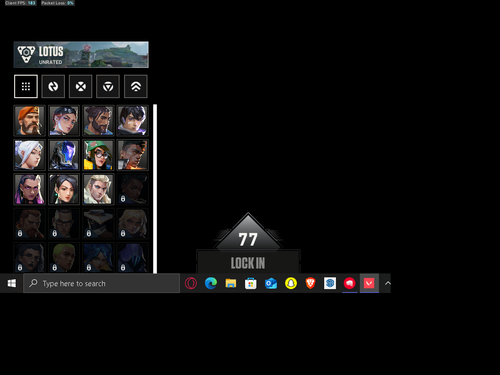500x375 pixels.
Task: Open File Explorer from taskbar
Action: pyautogui.click(x=231, y=283)
